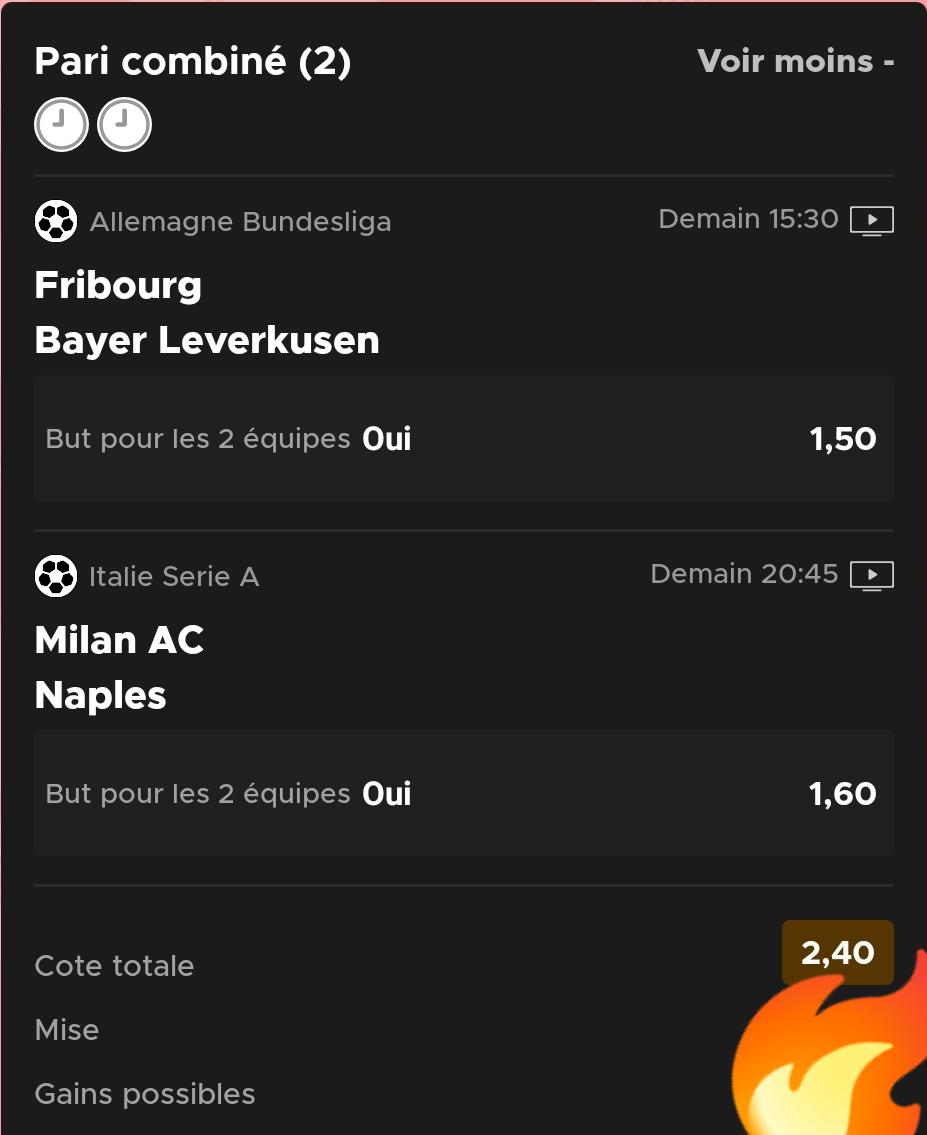Open live stream icon for Fribourg match

pyautogui.click(x=871, y=220)
